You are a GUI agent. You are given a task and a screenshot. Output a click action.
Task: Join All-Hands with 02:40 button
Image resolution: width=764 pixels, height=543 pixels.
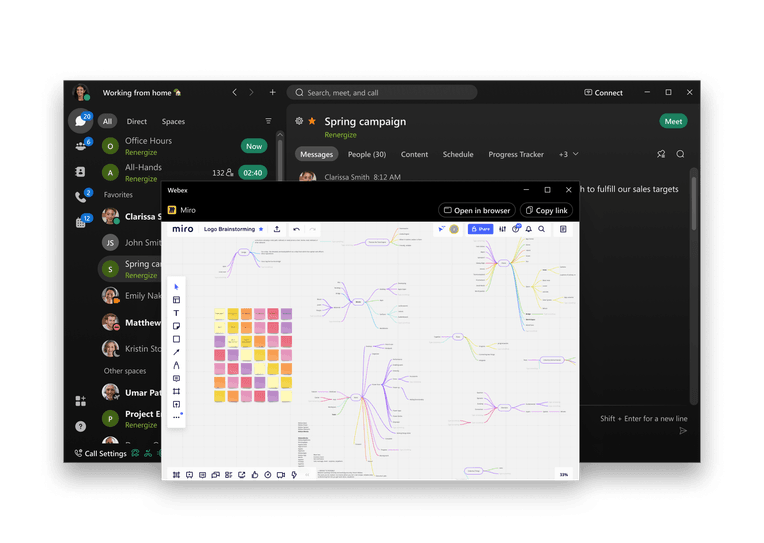click(252, 173)
